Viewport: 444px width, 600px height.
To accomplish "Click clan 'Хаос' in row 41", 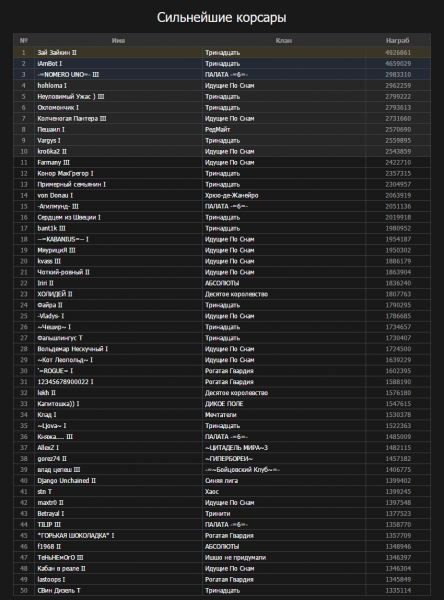I will [x=212, y=492].
